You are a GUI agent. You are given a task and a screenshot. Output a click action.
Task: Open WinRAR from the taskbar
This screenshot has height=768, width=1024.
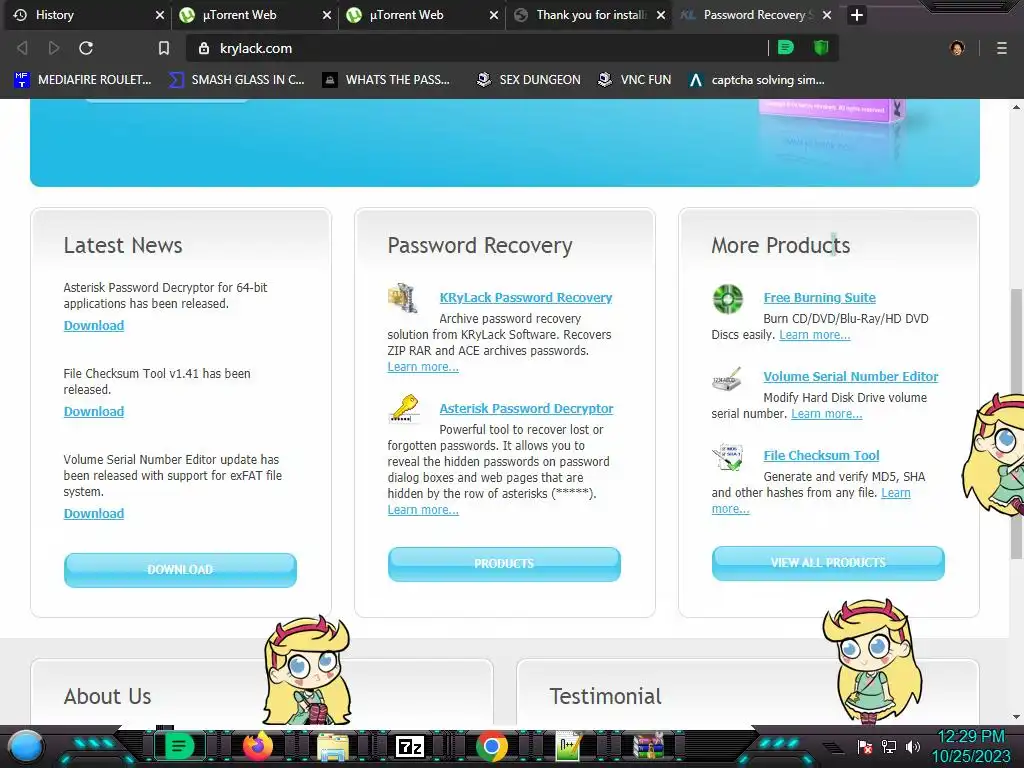coord(648,746)
